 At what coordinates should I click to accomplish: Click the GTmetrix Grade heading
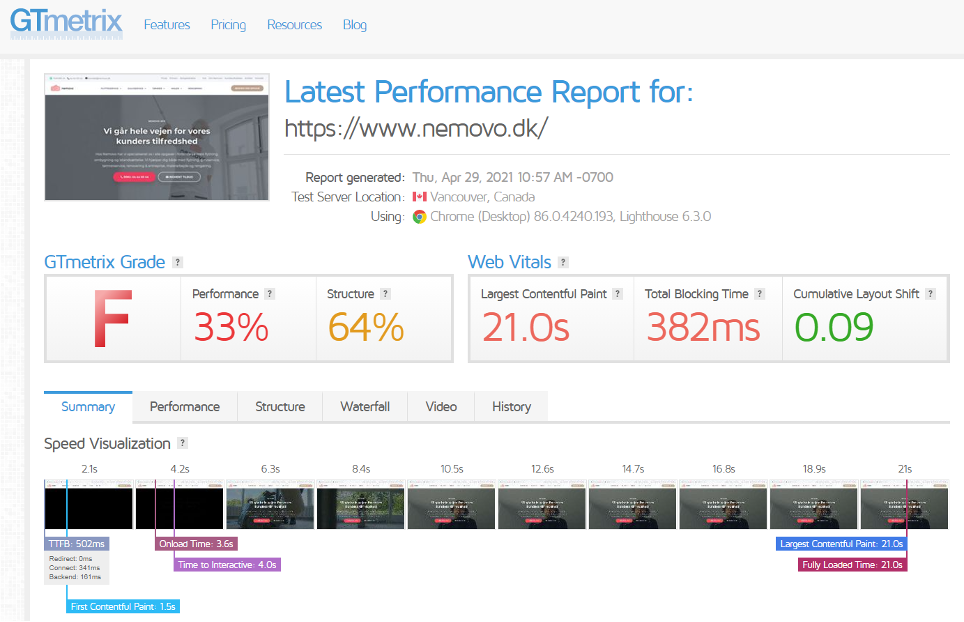coord(105,262)
